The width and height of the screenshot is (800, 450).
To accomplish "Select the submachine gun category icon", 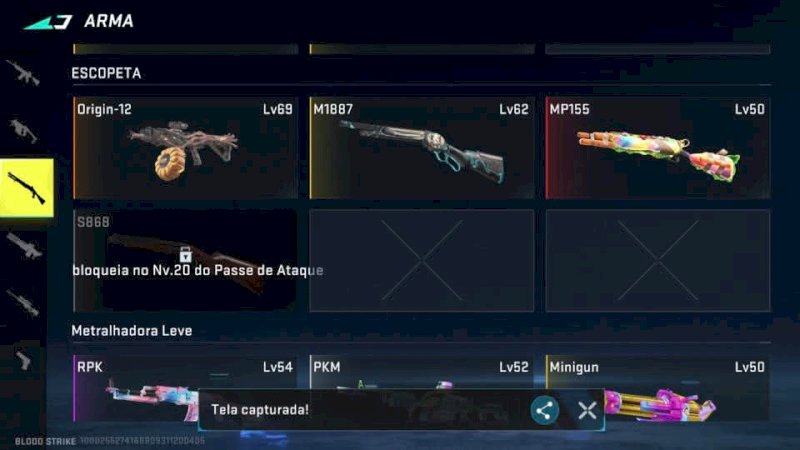I will click(x=23, y=131).
